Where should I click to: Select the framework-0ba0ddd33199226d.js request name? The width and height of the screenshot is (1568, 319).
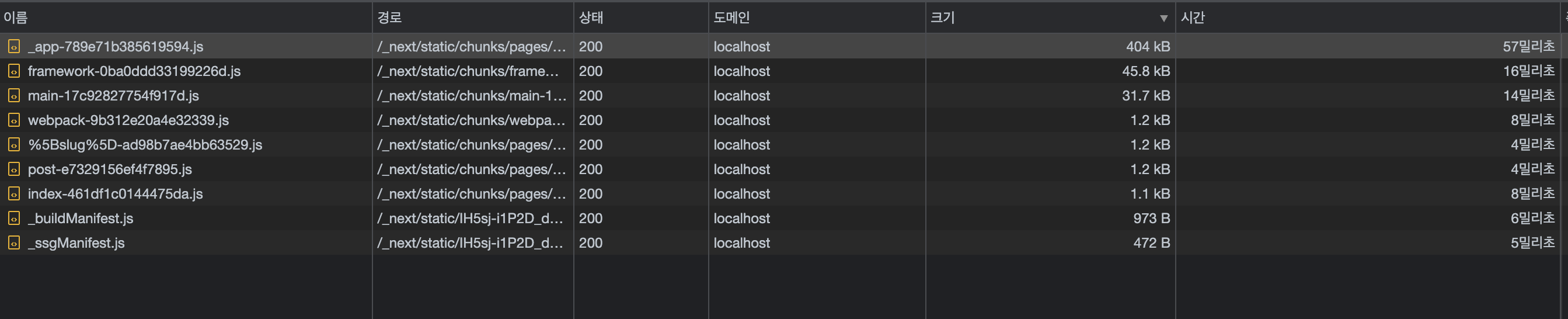click(134, 71)
